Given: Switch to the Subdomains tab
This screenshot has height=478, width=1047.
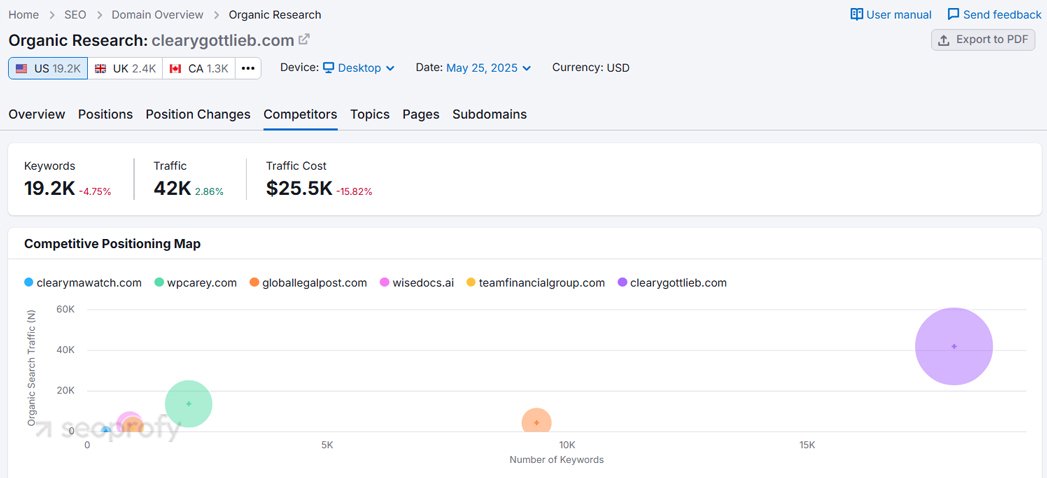Looking at the screenshot, I should point(489,114).
